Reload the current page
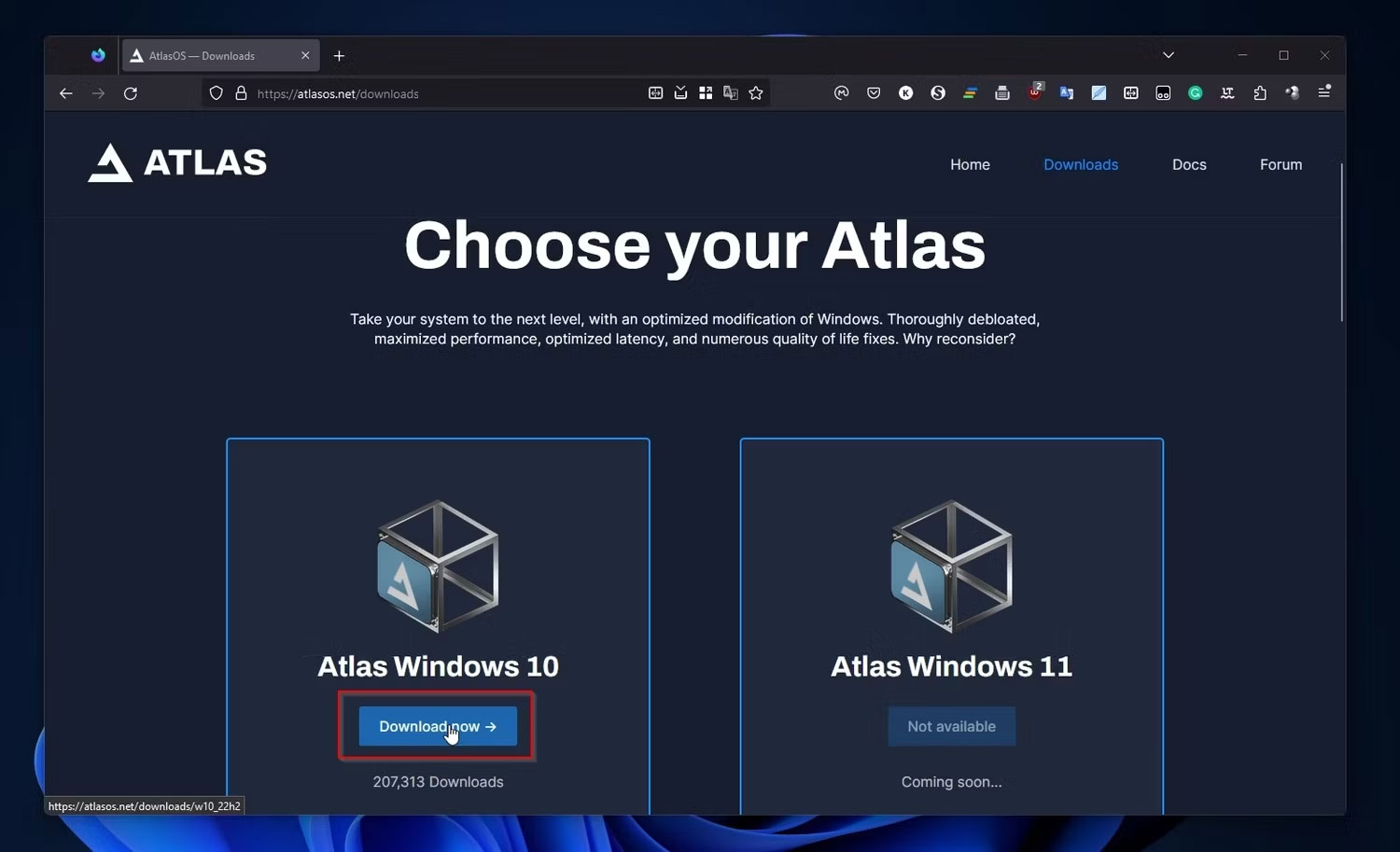The width and height of the screenshot is (1400, 852). point(131,93)
